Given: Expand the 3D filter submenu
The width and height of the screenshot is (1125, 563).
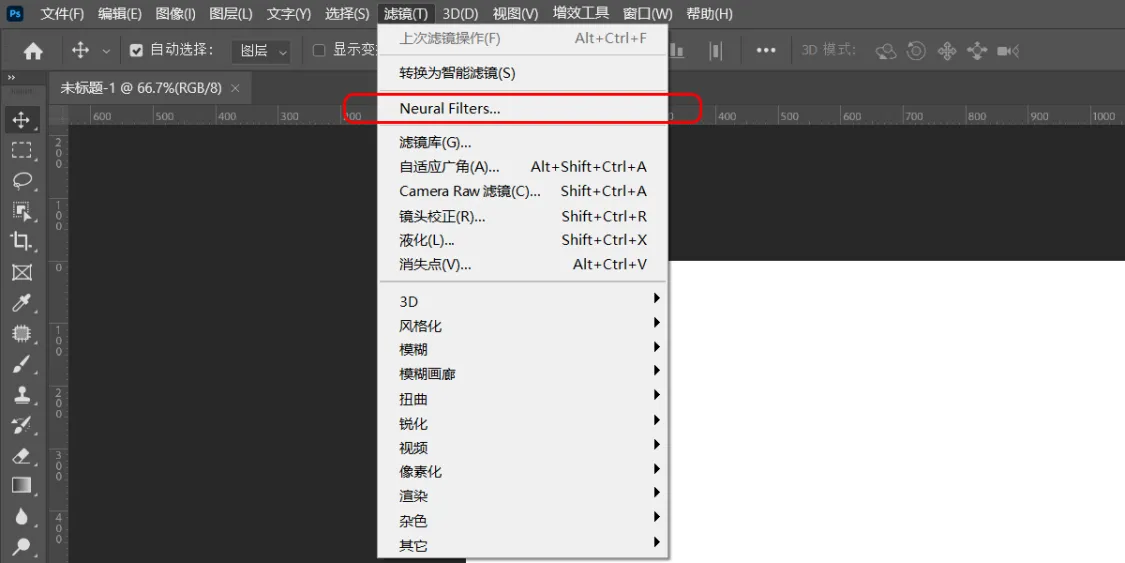Looking at the screenshot, I should click(523, 301).
